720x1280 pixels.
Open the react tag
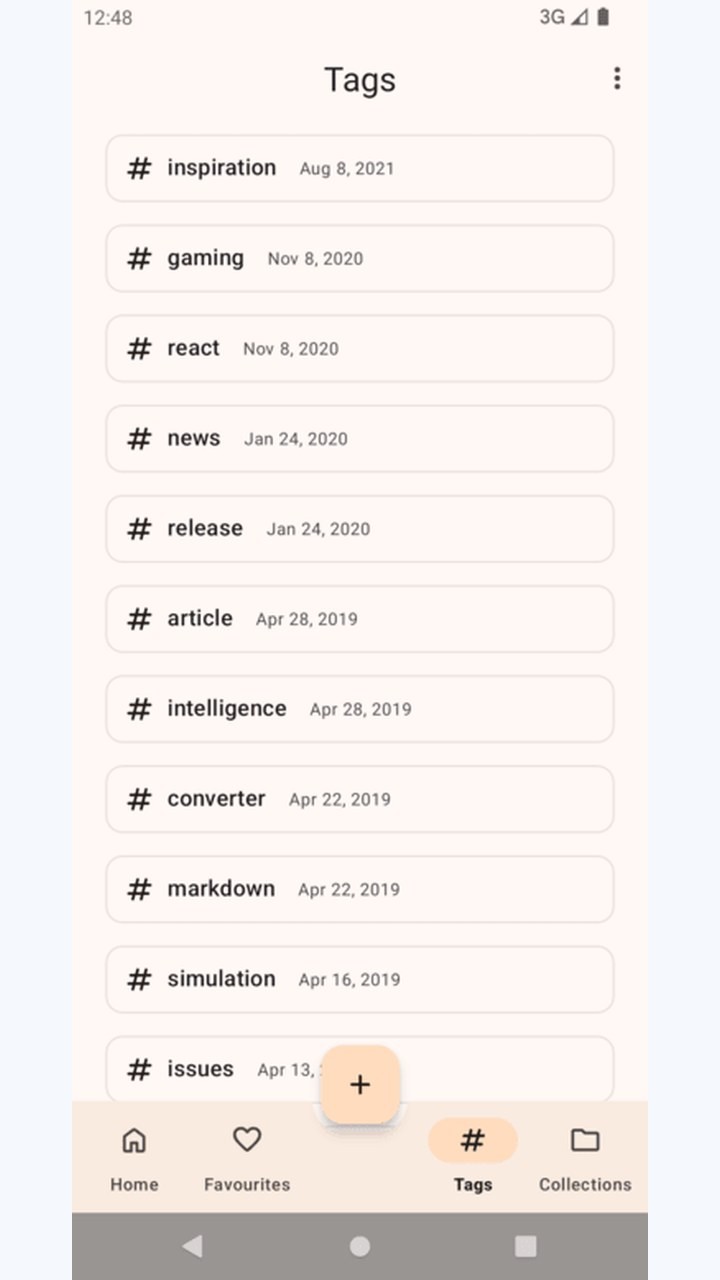point(360,348)
